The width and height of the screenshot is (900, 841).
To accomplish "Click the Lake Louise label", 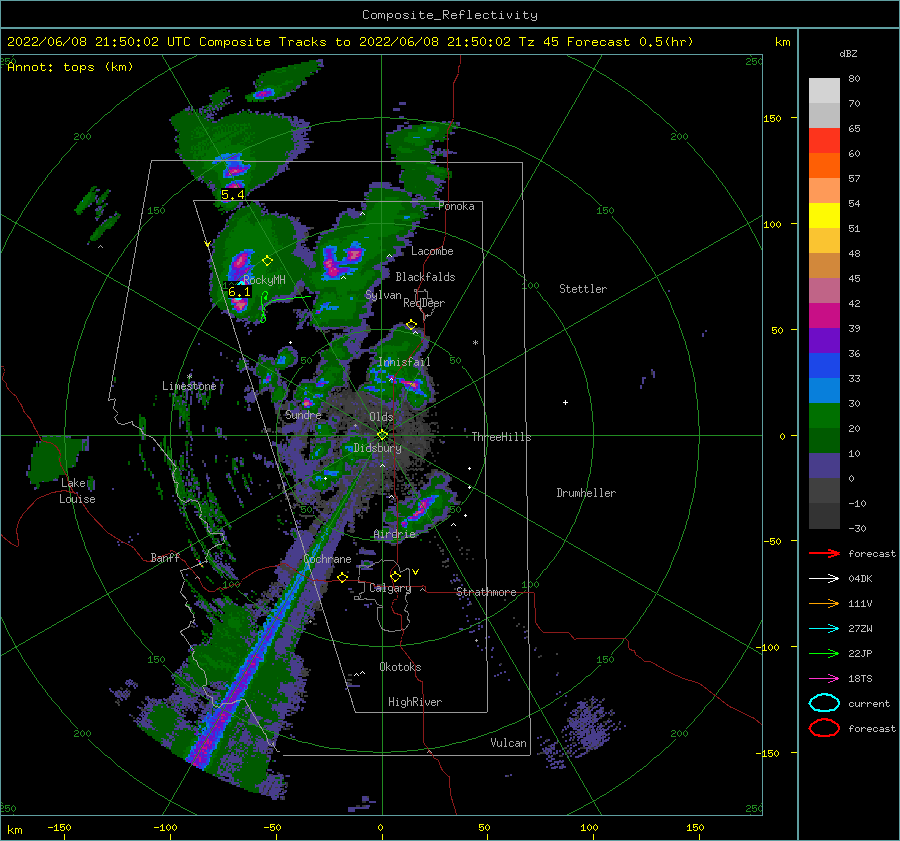I will pyautogui.click(x=77, y=491).
